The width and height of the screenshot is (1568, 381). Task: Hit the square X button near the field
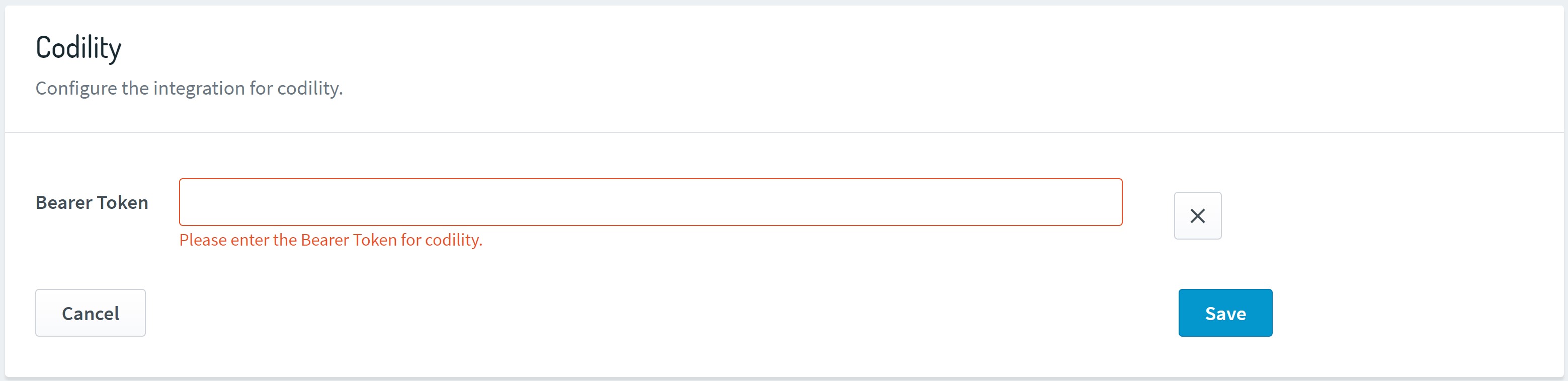(1197, 216)
